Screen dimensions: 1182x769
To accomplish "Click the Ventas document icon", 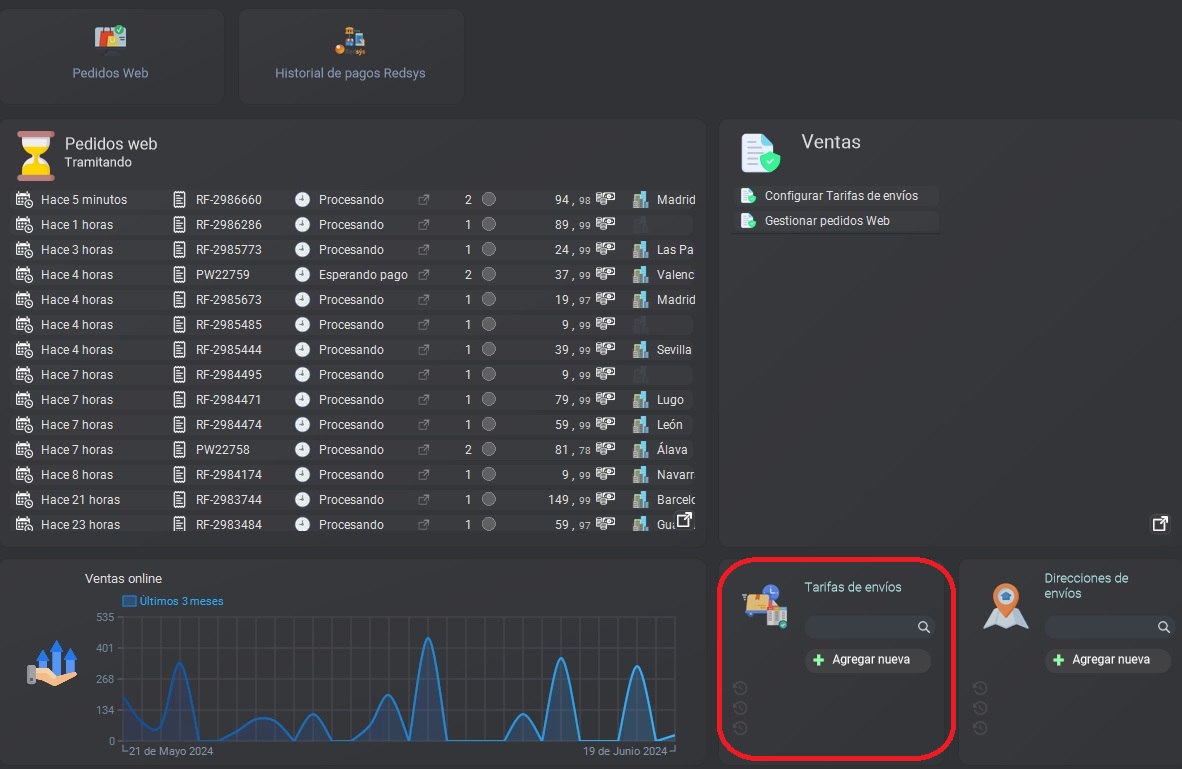I will [x=760, y=153].
